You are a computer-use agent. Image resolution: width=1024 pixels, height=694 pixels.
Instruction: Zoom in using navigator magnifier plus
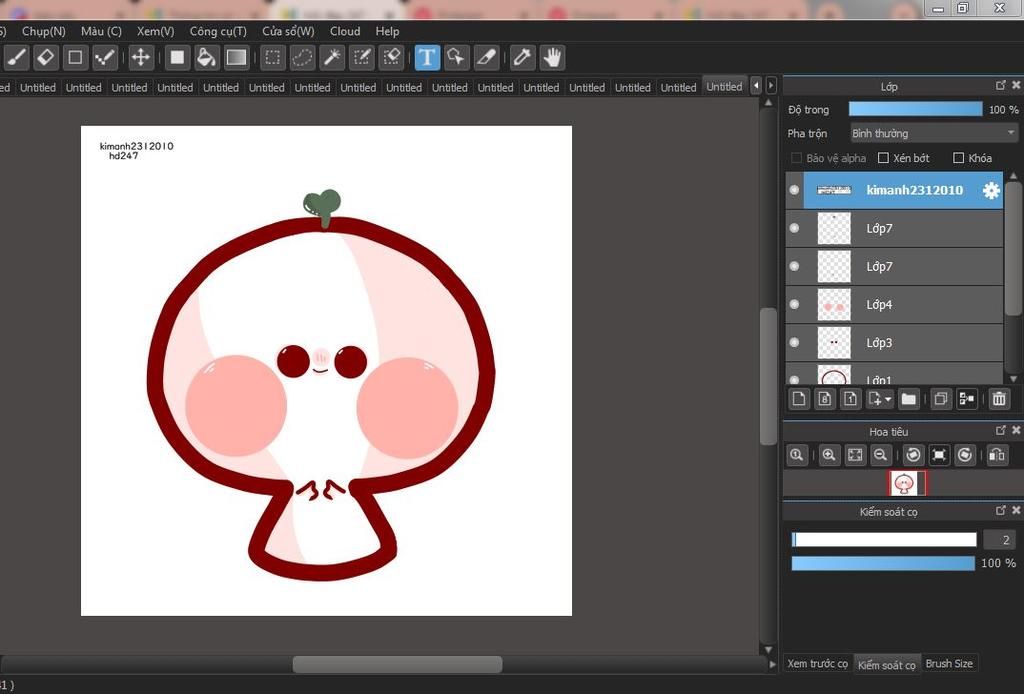click(829, 455)
